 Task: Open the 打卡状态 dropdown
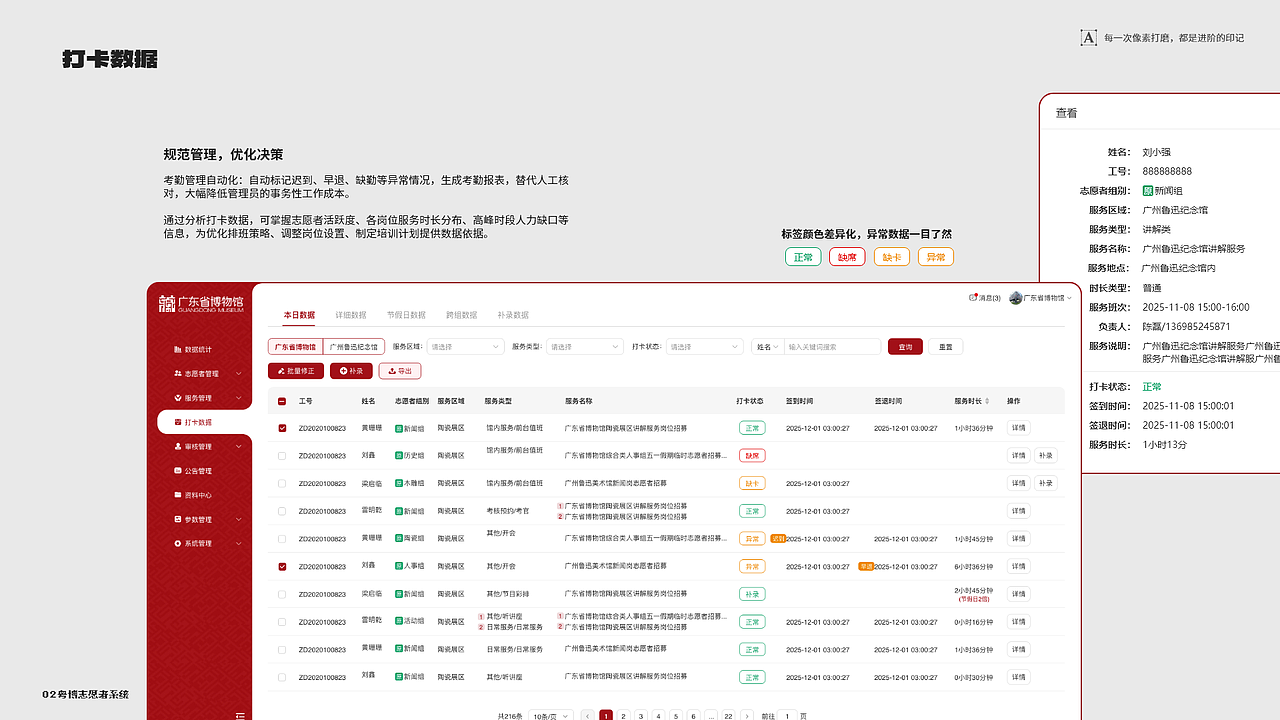point(704,347)
